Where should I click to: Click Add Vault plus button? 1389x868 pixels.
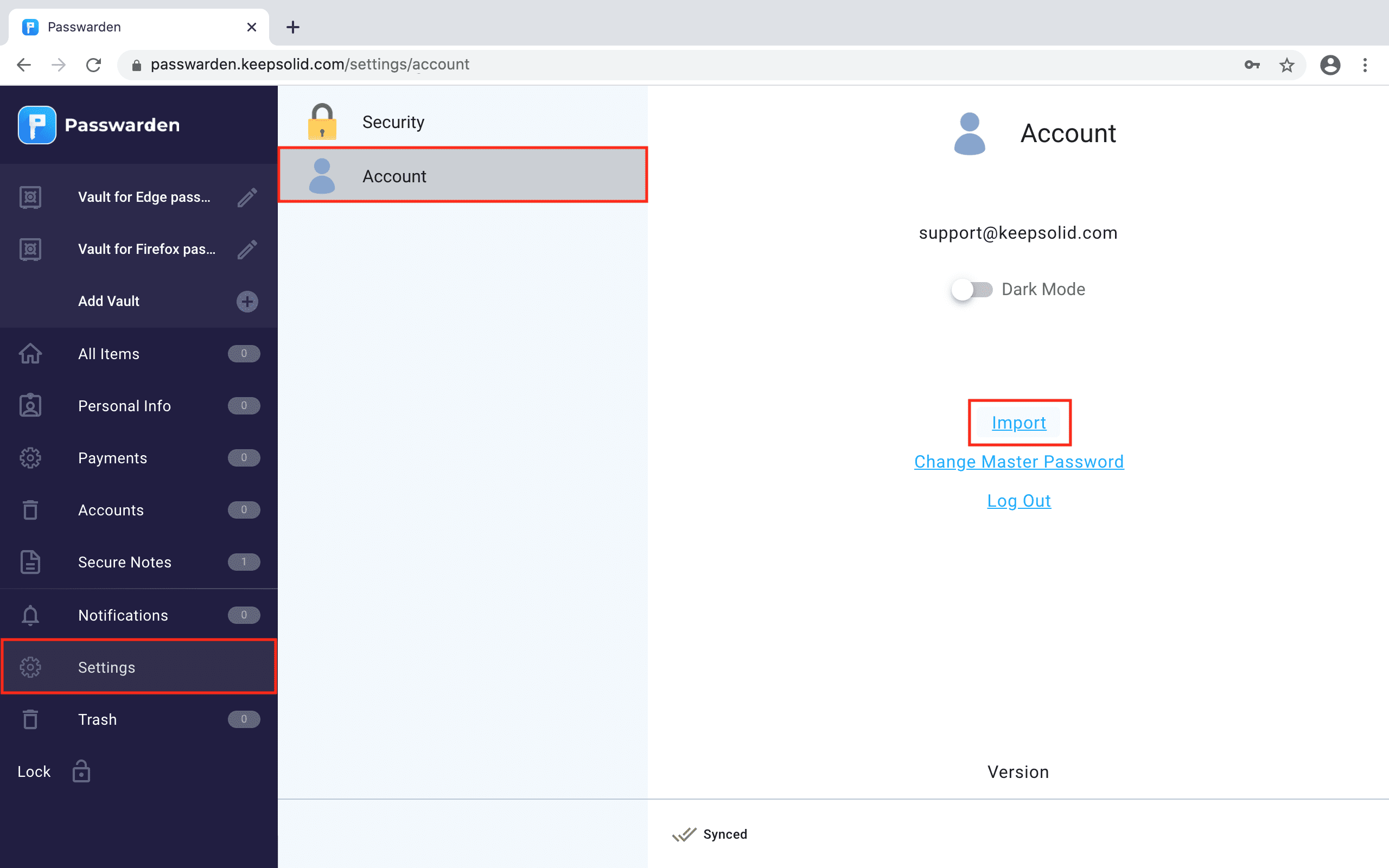pos(247,300)
